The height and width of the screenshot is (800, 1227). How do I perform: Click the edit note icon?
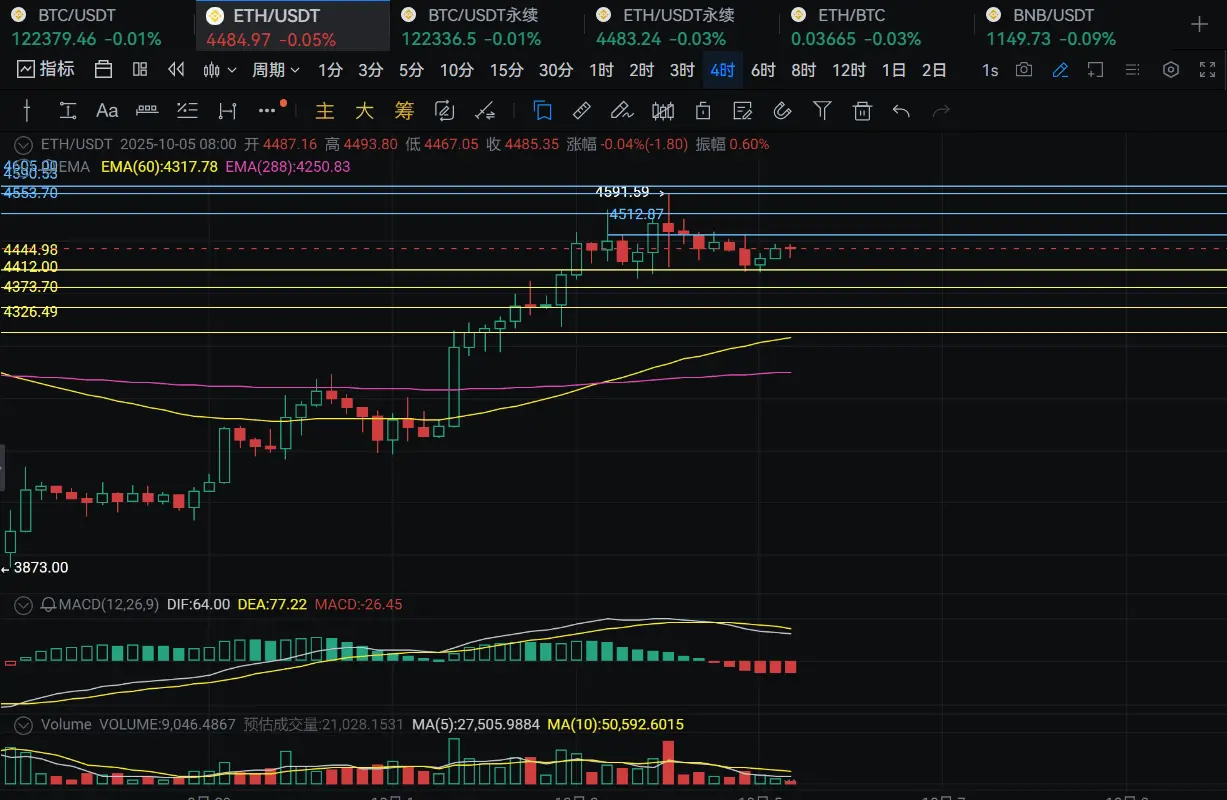(x=742, y=110)
